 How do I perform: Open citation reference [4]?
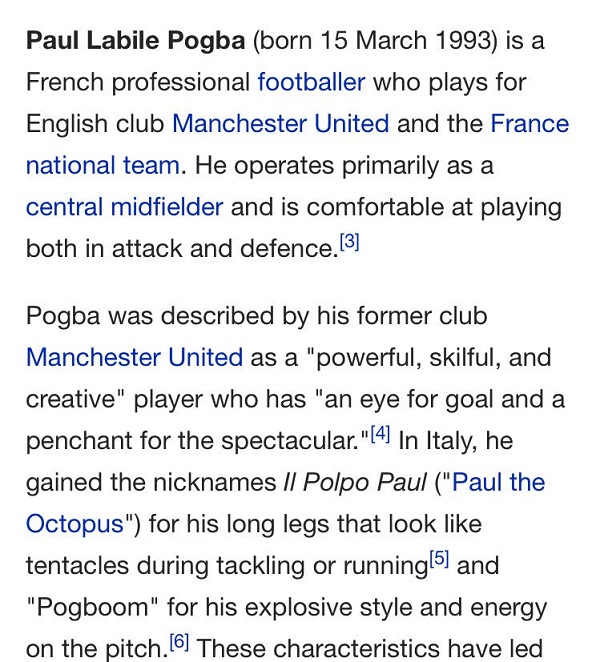pos(380,434)
